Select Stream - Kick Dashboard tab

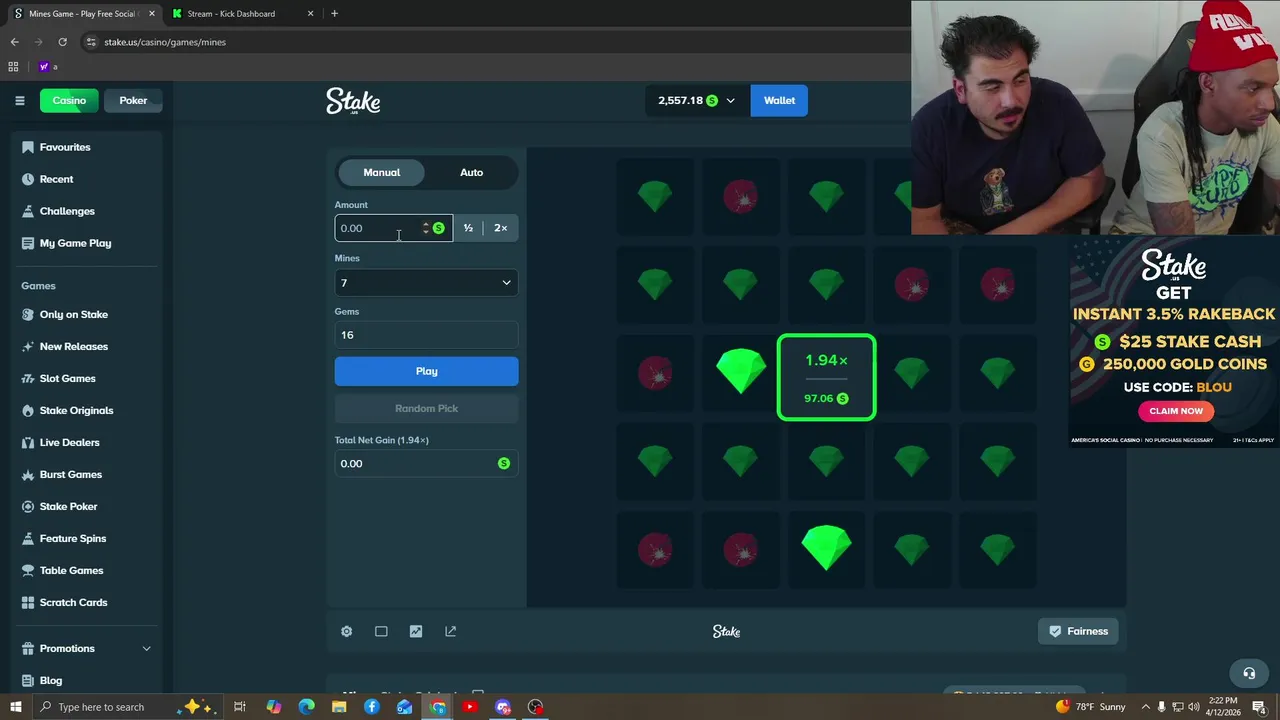242,14
